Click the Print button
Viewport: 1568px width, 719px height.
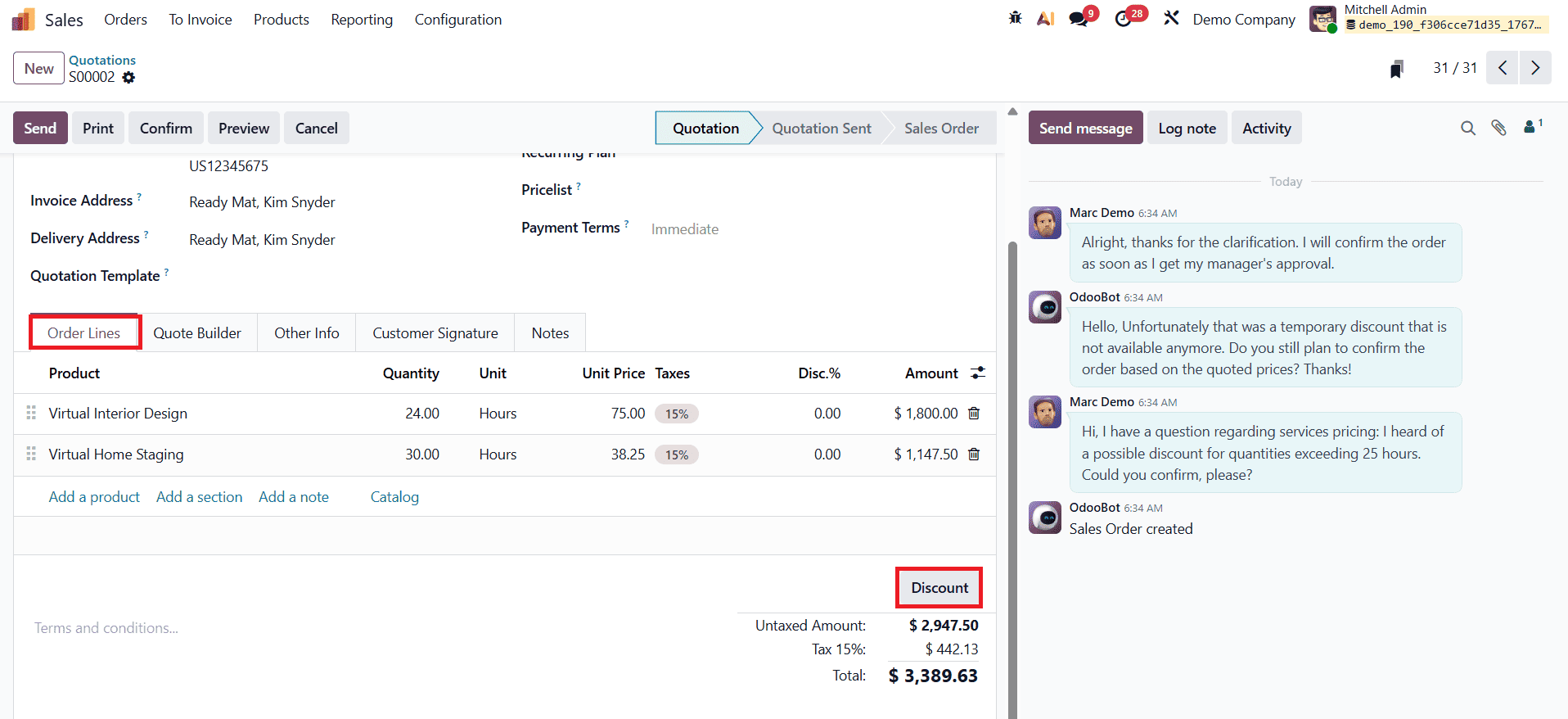[98, 128]
